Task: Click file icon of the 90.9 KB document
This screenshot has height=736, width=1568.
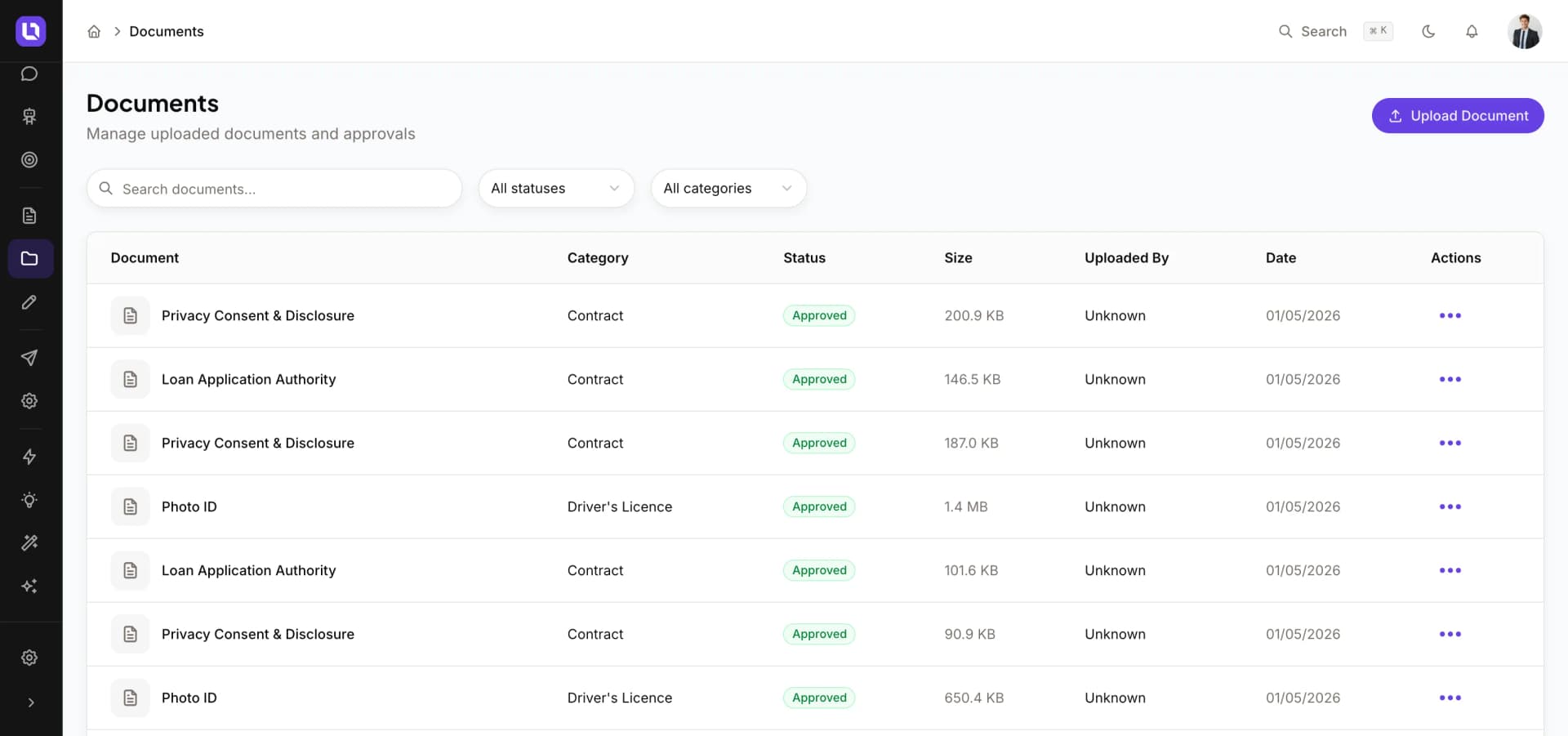Action: (x=130, y=634)
